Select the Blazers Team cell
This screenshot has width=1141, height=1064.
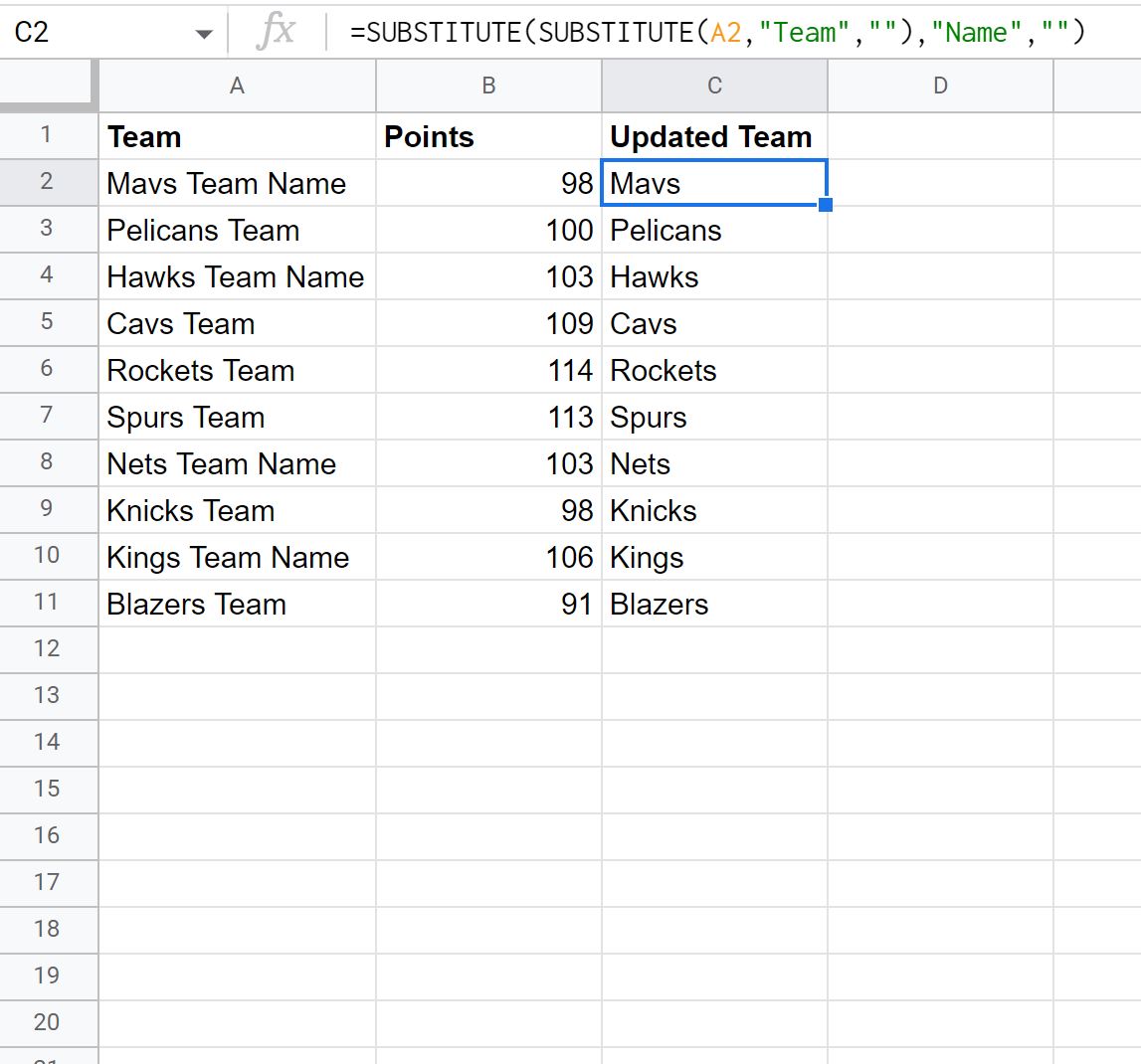(237, 604)
